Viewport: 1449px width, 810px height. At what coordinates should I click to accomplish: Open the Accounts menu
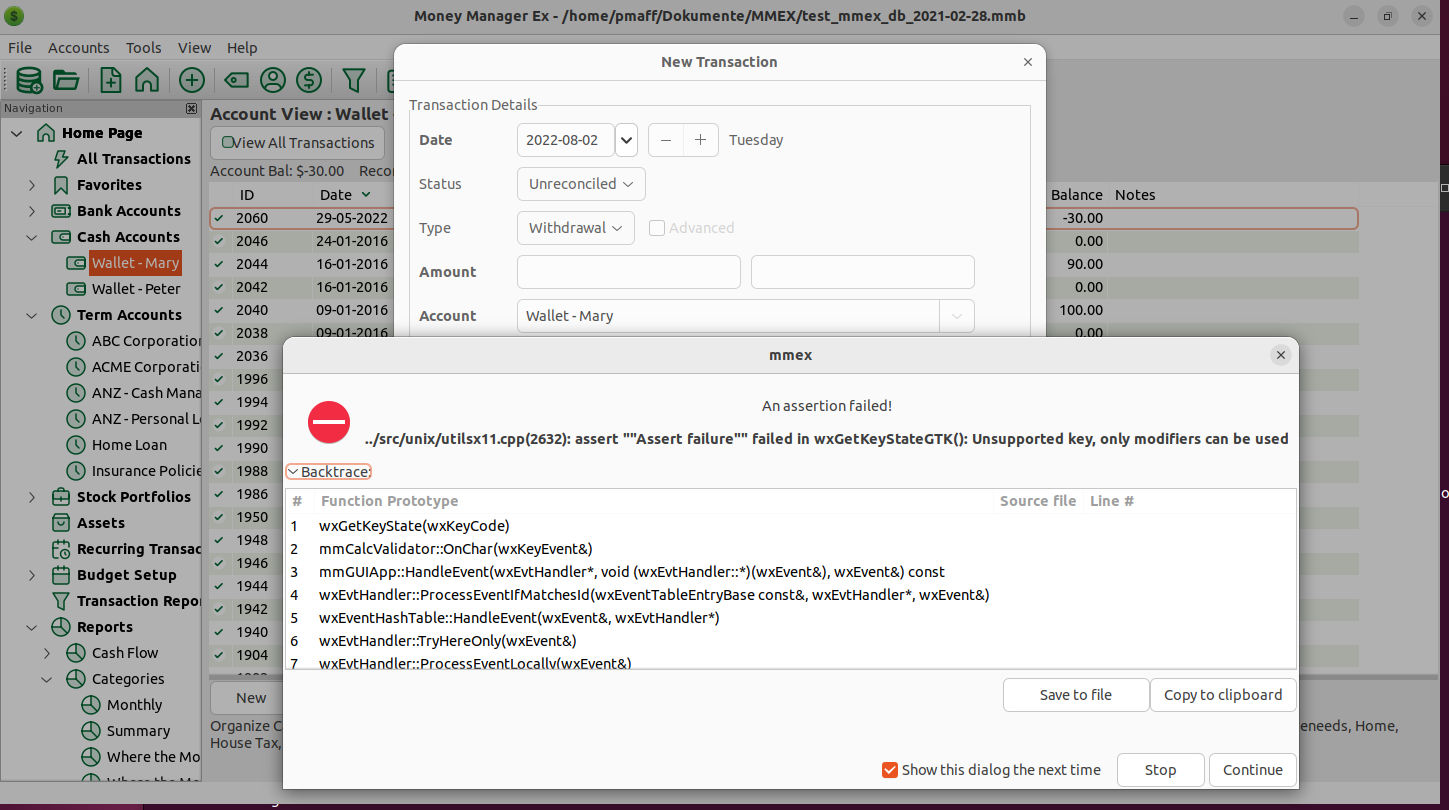click(78, 47)
